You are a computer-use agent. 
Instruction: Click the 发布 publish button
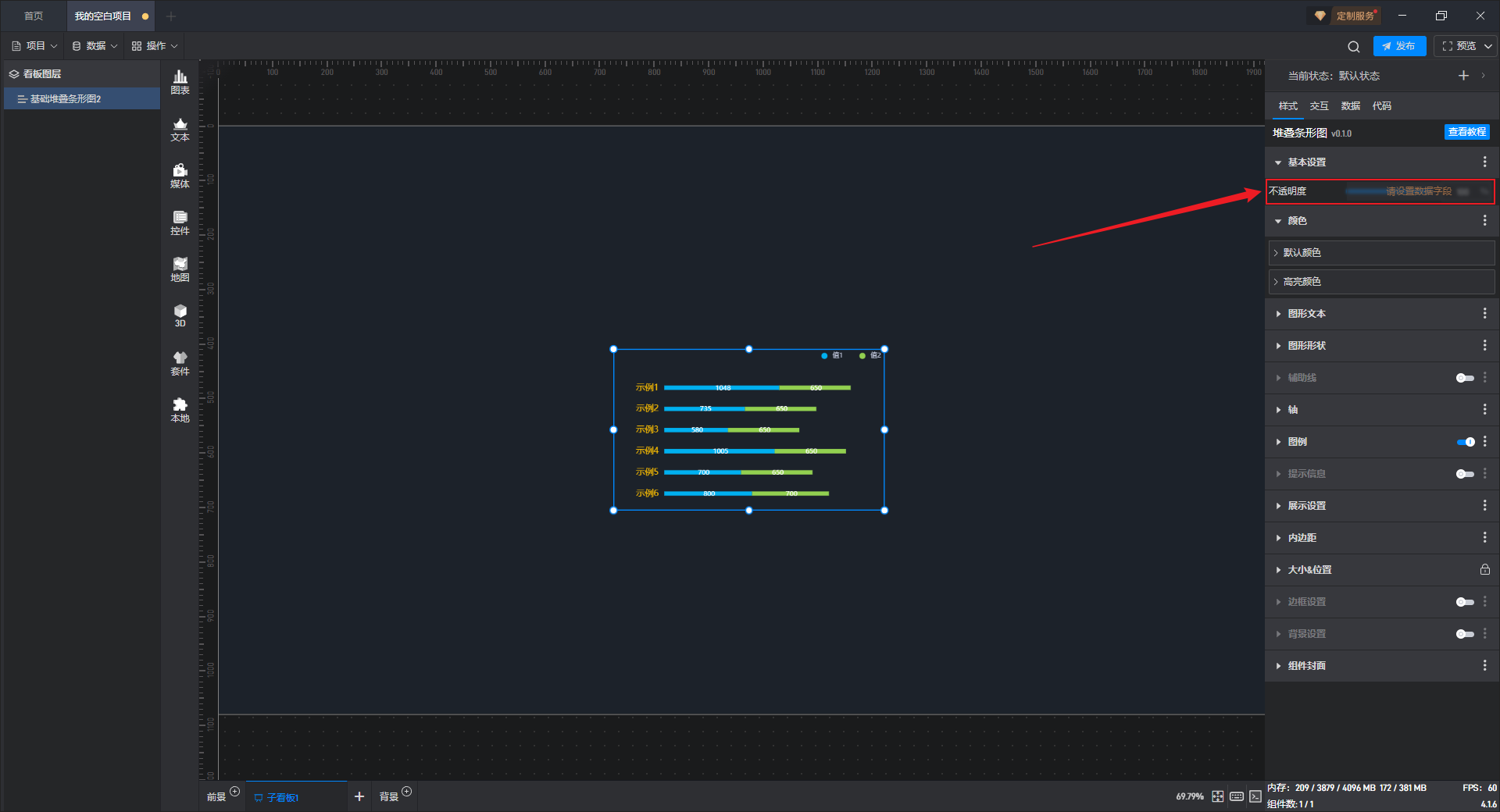(1399, 46)
